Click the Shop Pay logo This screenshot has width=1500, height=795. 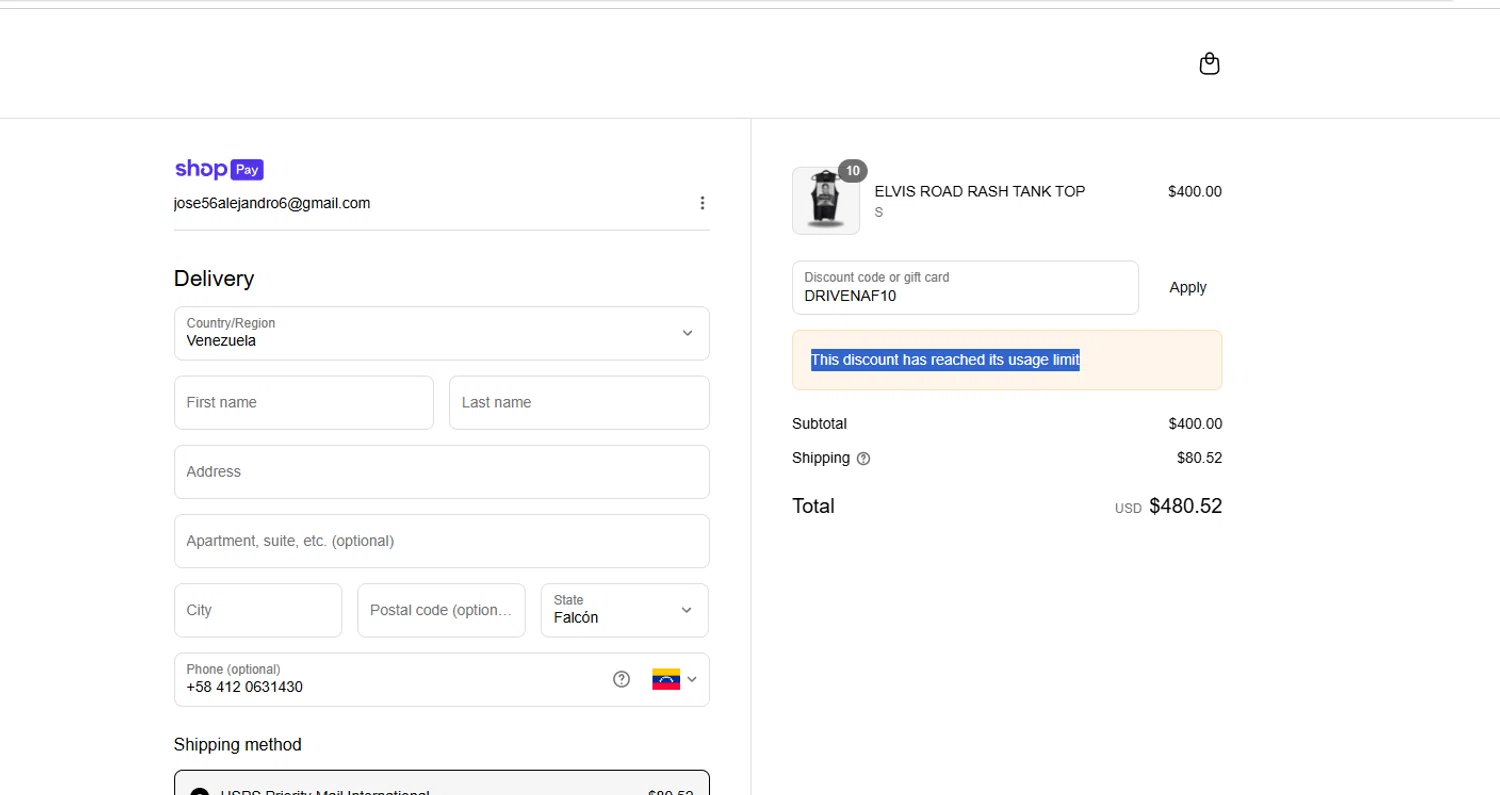219,169
